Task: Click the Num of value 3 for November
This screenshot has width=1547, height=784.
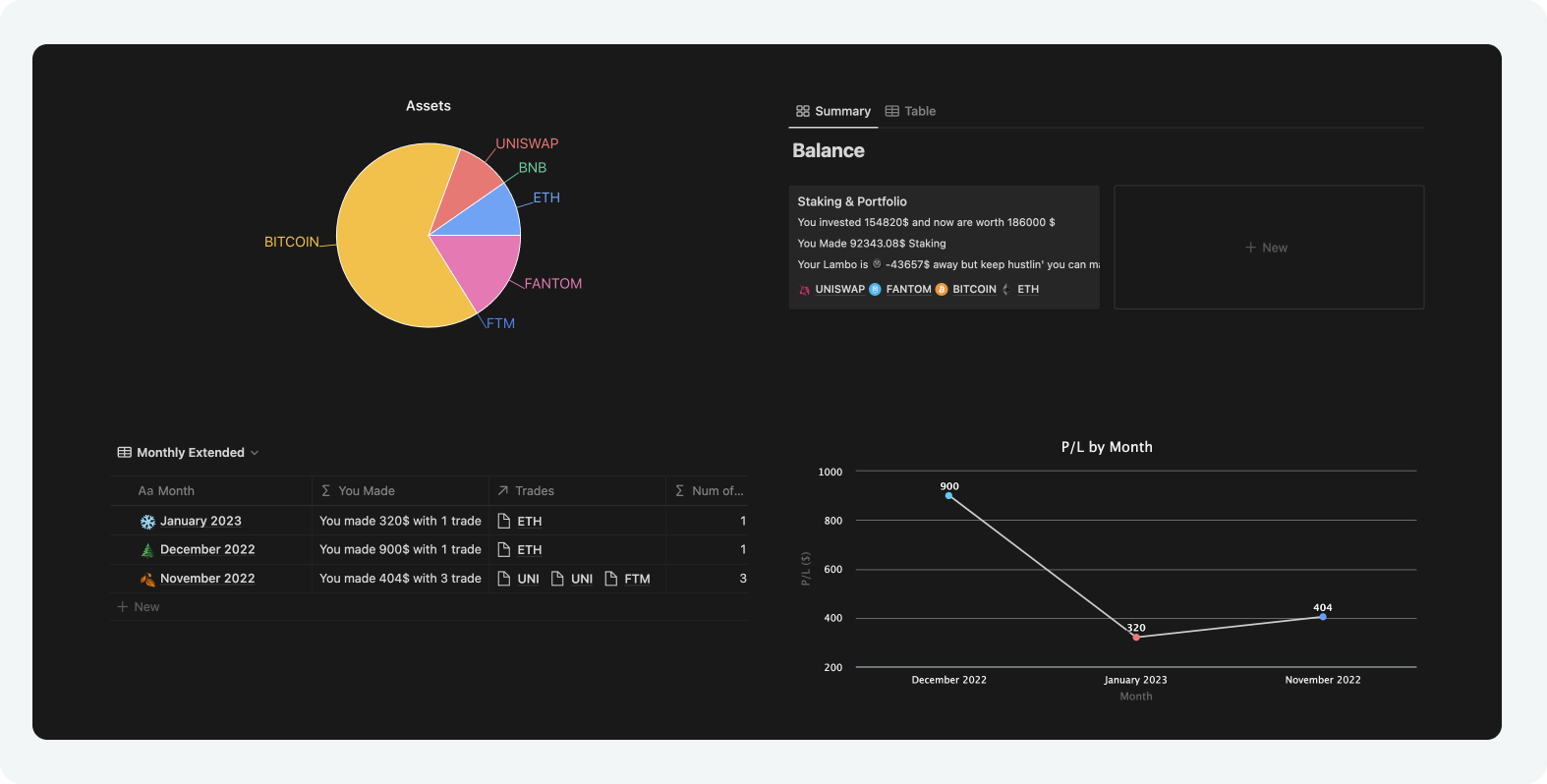Action: click(743, 579)
